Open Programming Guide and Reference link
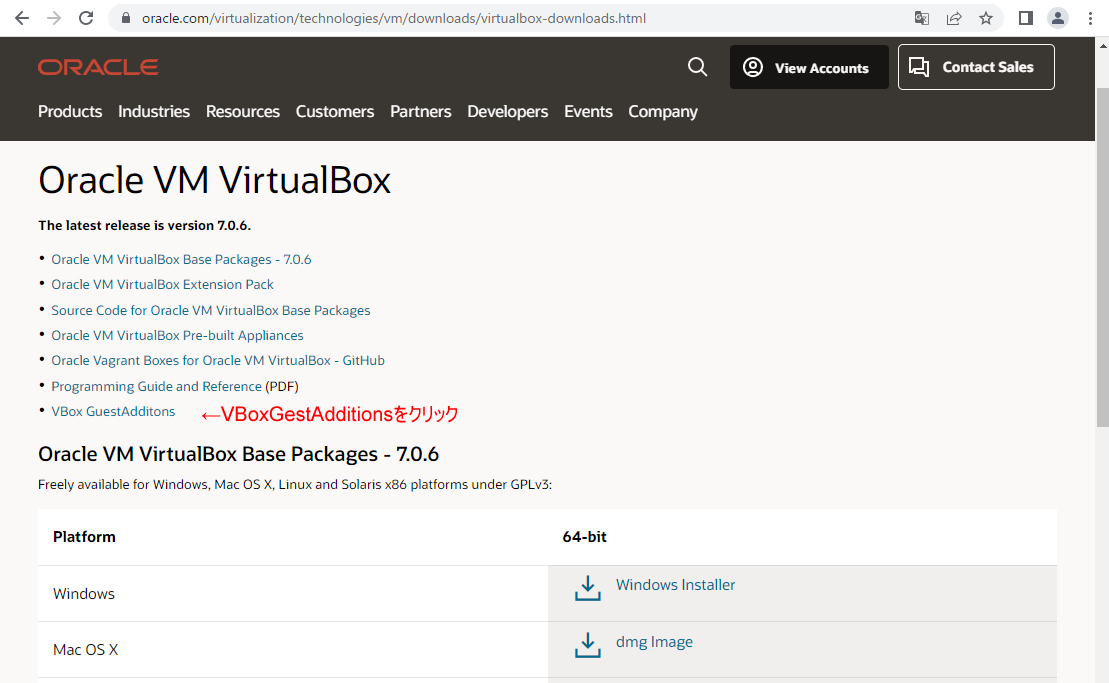 (156, 386)
